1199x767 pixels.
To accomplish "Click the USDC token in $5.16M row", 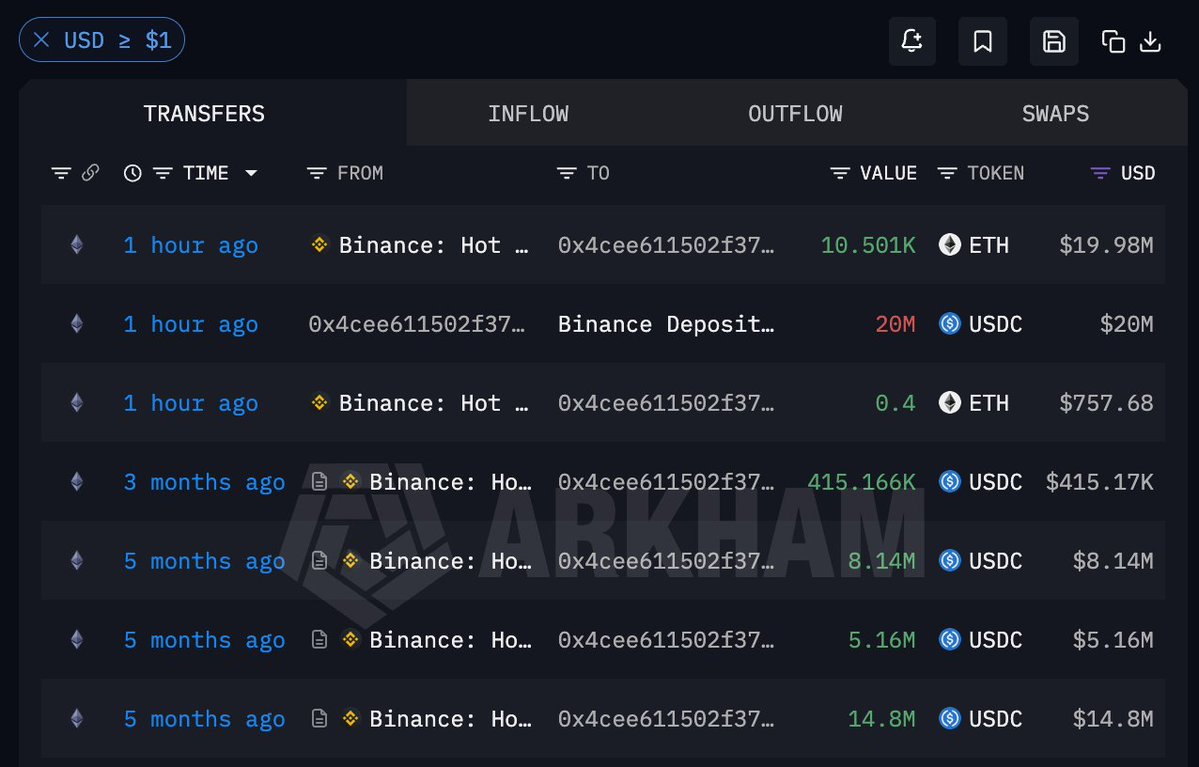I will coord(980,640).
